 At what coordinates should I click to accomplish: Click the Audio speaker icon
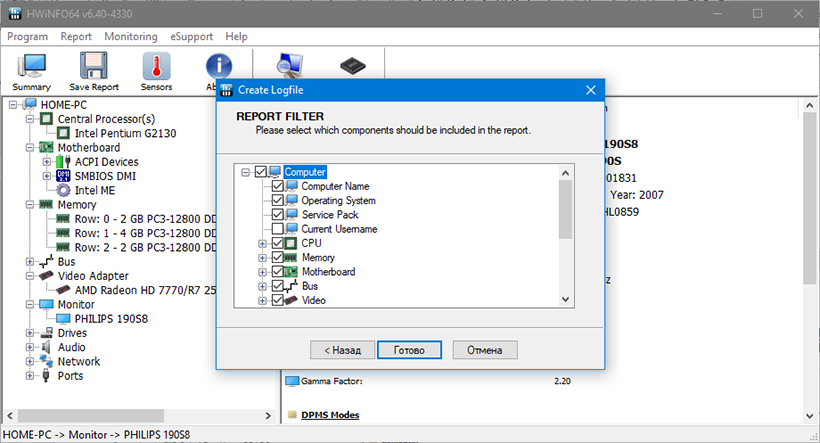[47, 347]
